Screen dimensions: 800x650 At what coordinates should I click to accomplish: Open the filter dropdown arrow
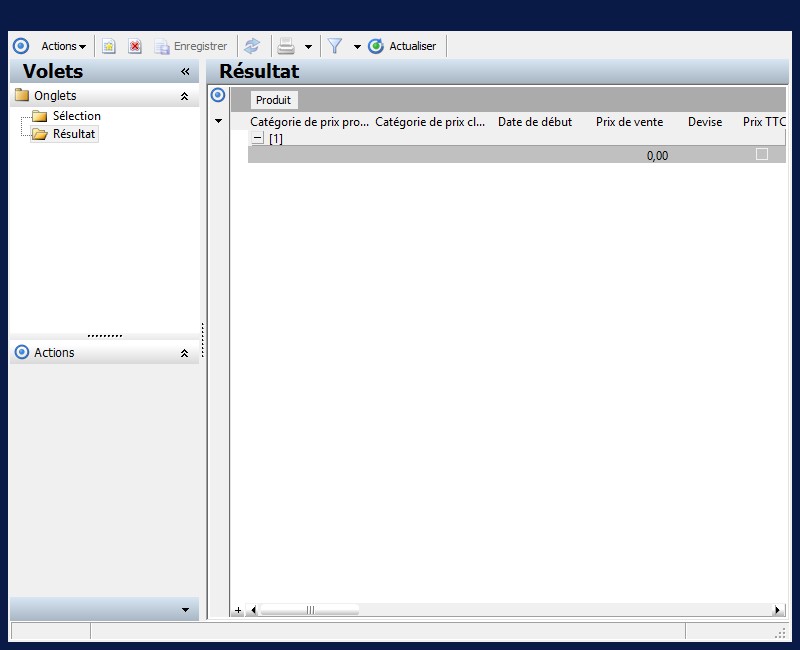click(357, 46)
